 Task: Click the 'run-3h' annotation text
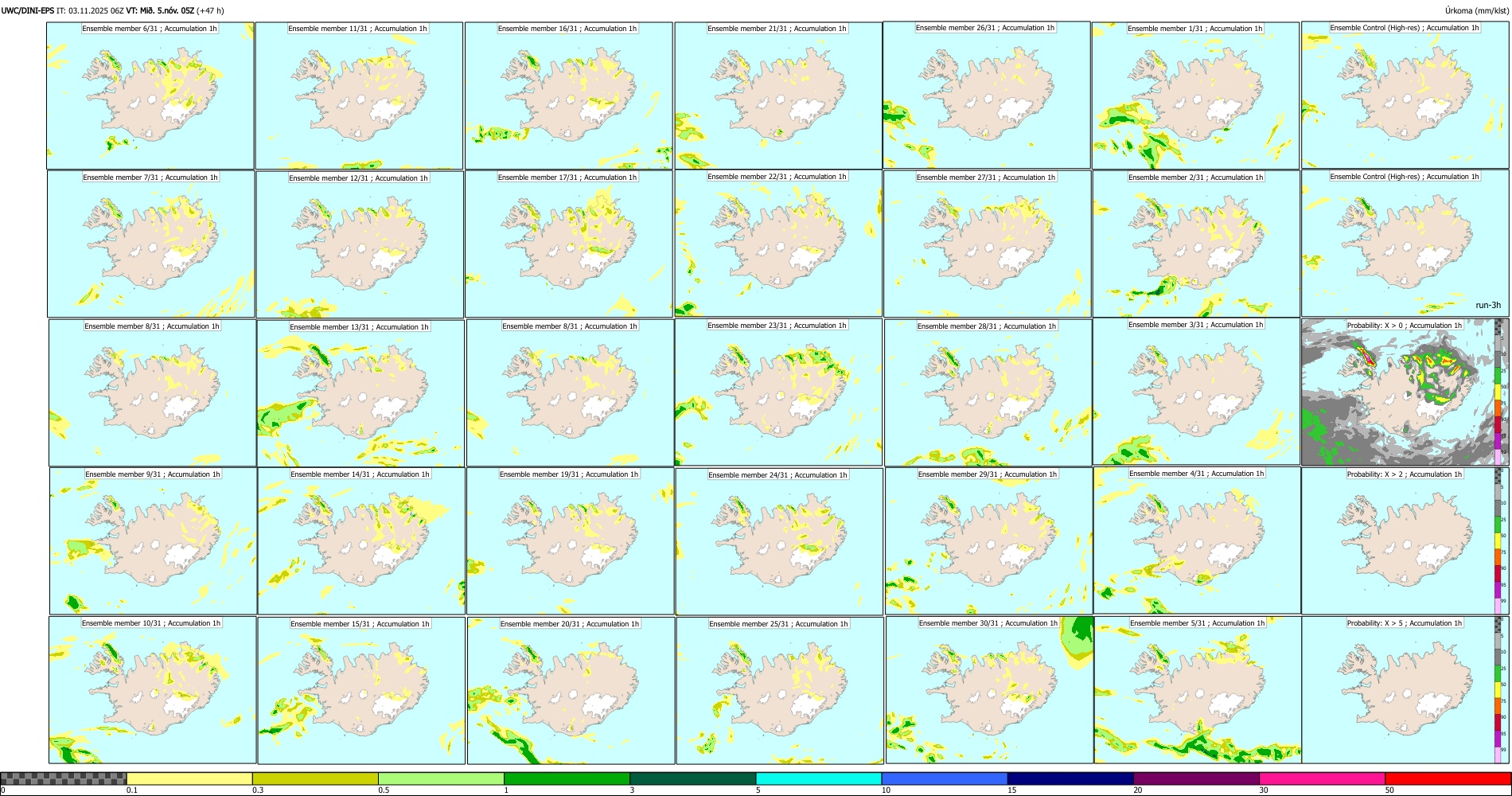1488,305
